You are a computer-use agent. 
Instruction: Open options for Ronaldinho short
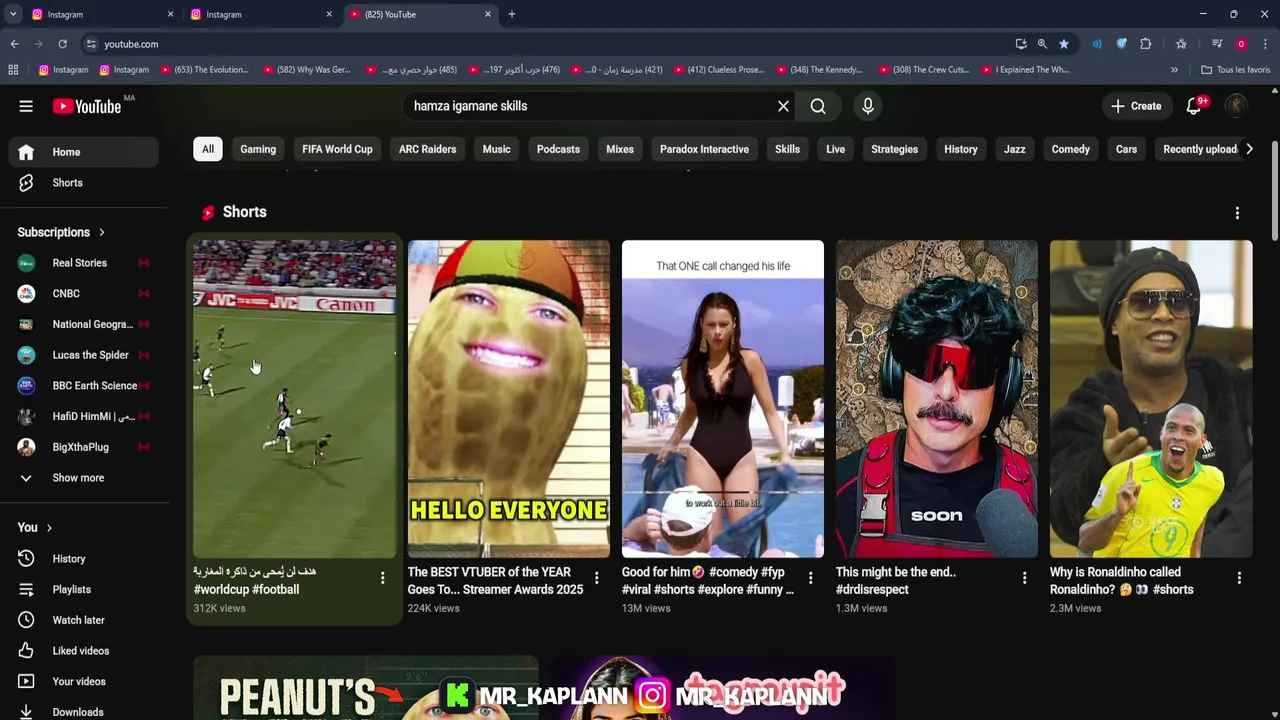click(x=1239, y=578)
